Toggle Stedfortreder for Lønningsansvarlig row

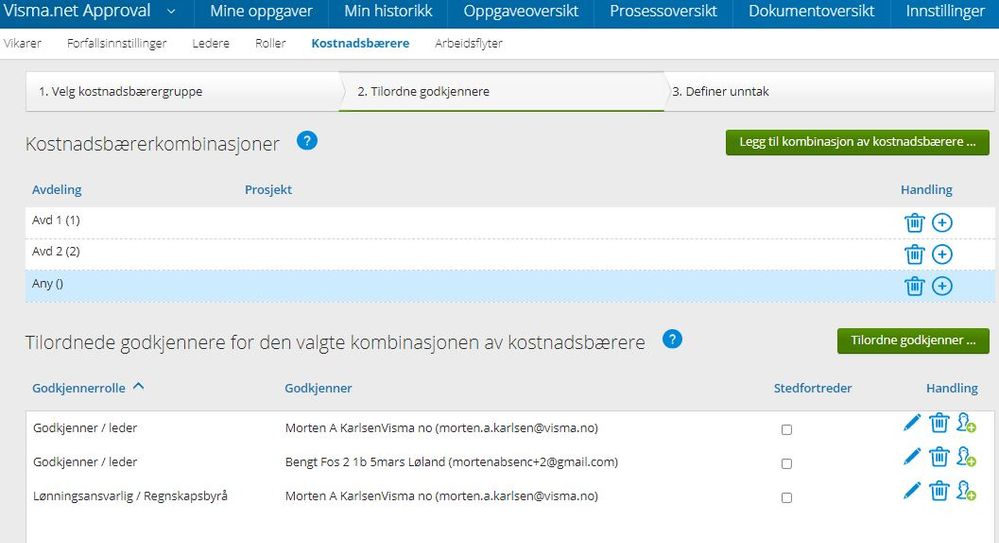[787, 497]
